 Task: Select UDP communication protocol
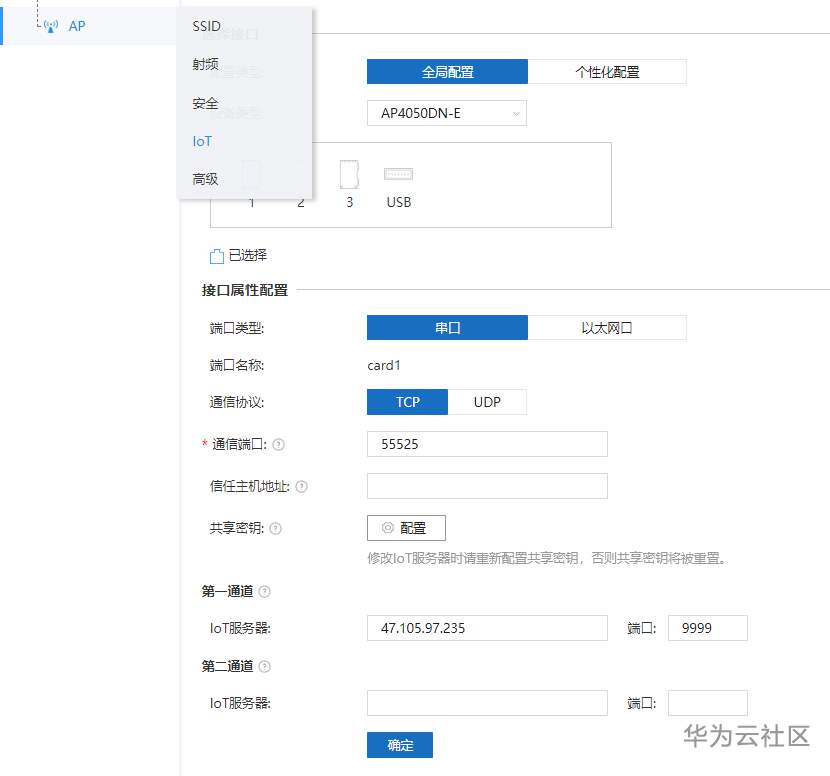487,402
